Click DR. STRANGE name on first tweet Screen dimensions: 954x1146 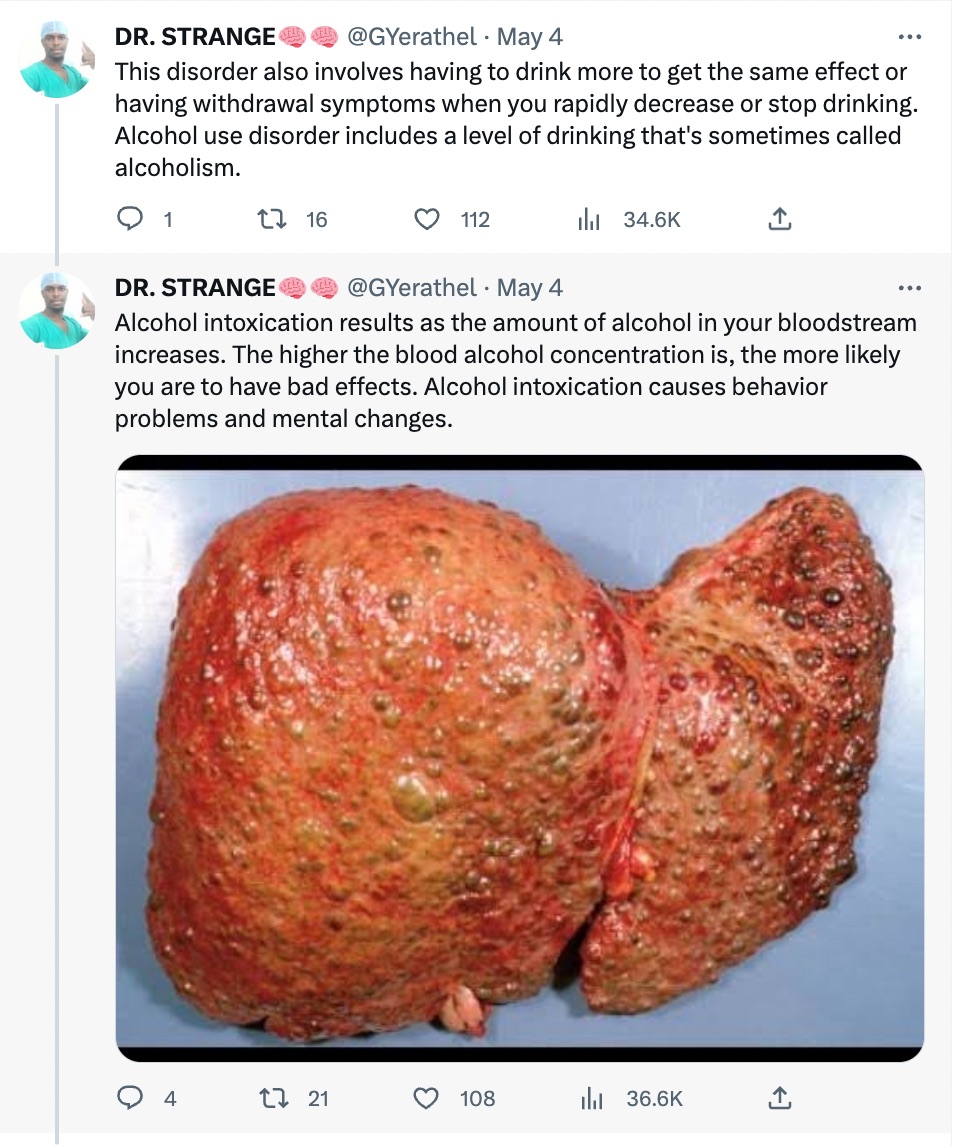coord(195,38)
